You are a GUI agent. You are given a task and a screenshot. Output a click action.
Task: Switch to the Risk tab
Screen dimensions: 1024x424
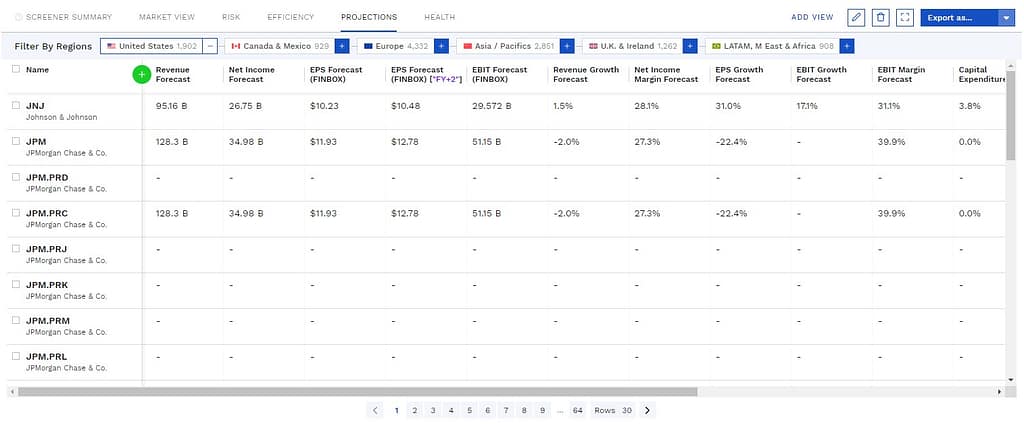[x=231, y=17]
